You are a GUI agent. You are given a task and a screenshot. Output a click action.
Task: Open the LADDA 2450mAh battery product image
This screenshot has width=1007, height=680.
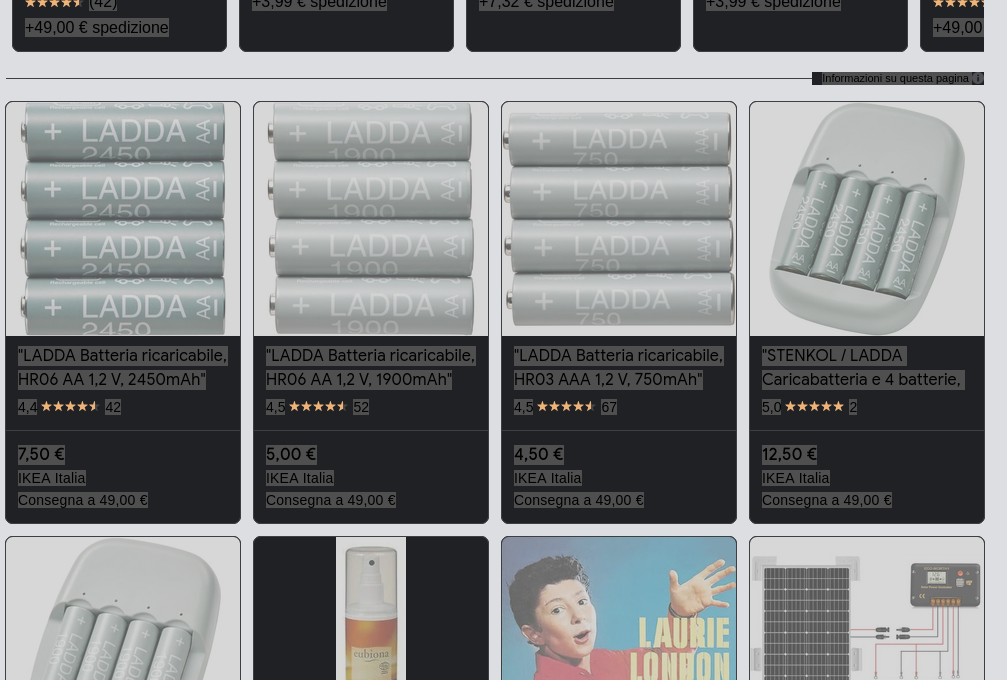tap(123, 219)
